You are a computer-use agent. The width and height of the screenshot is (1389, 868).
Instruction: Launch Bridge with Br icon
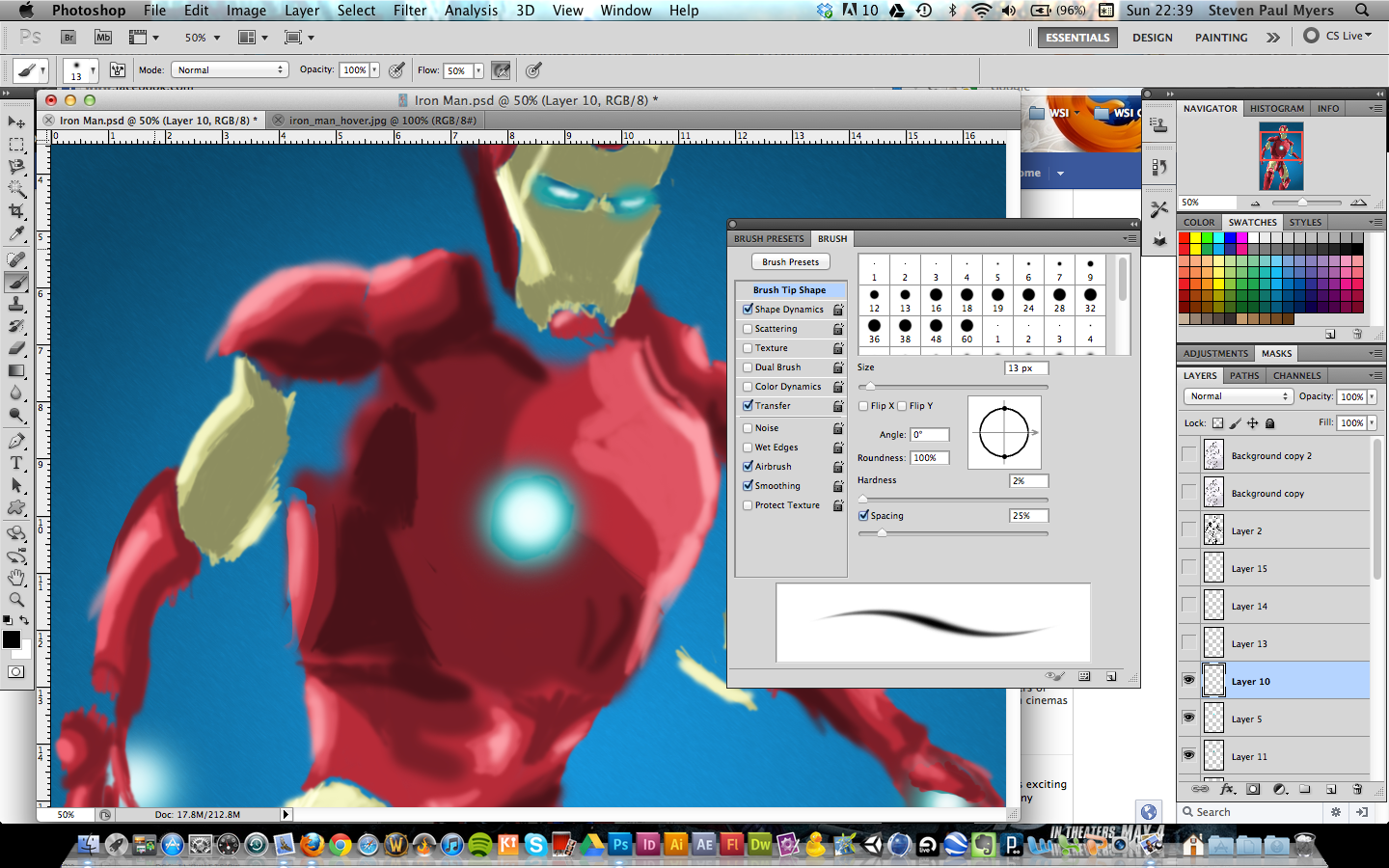[x=68, y=38]
